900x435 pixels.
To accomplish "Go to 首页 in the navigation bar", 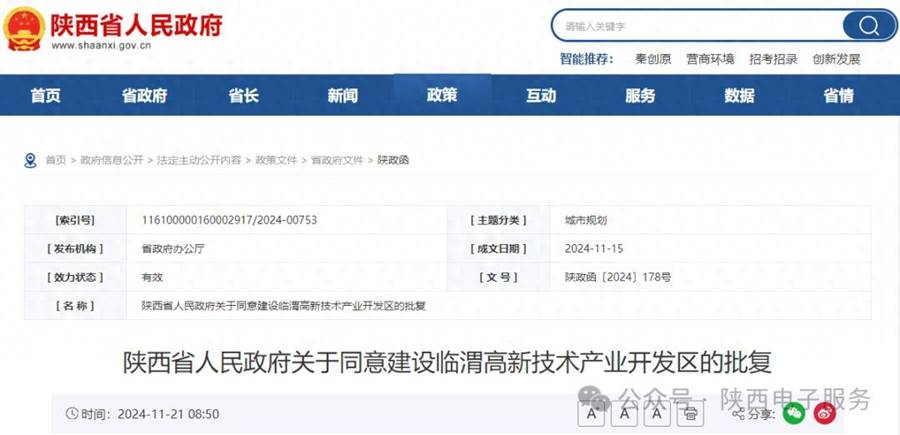I will click(x=45, y=96).
